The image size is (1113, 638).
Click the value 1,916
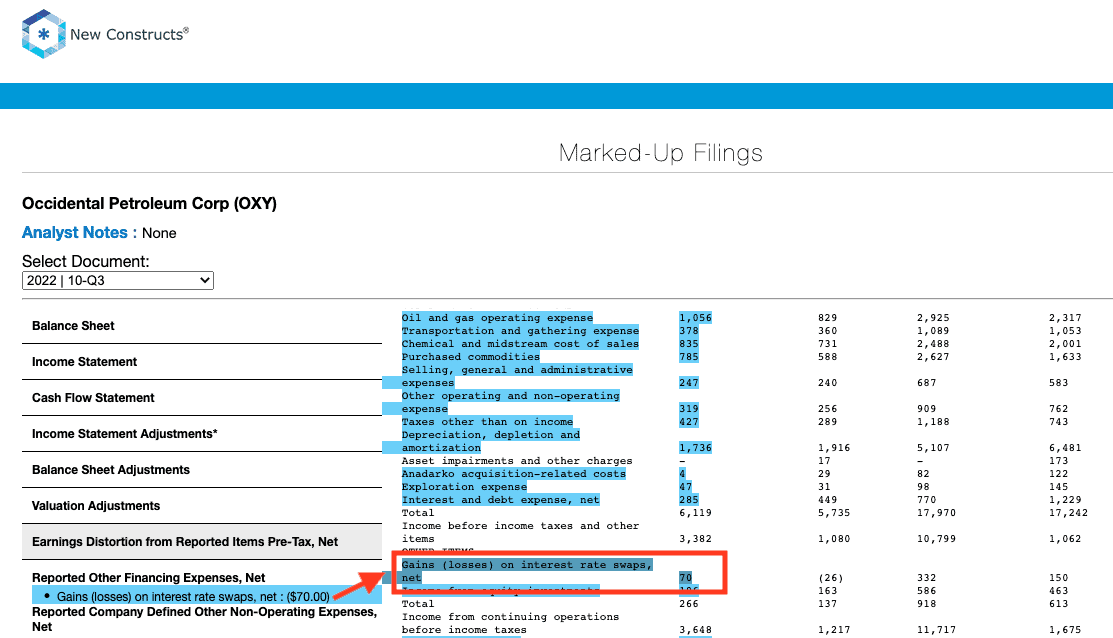[834, 448]
